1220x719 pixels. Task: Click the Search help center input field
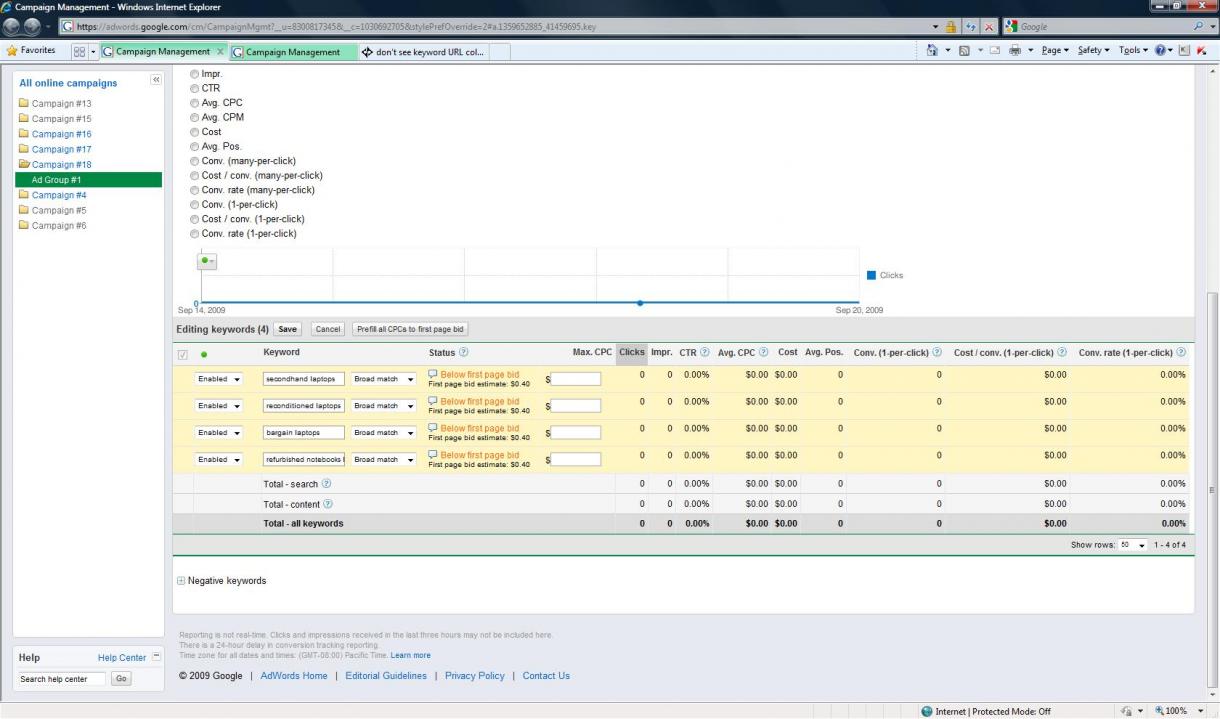pyautogui.click(x=62, y=679)
